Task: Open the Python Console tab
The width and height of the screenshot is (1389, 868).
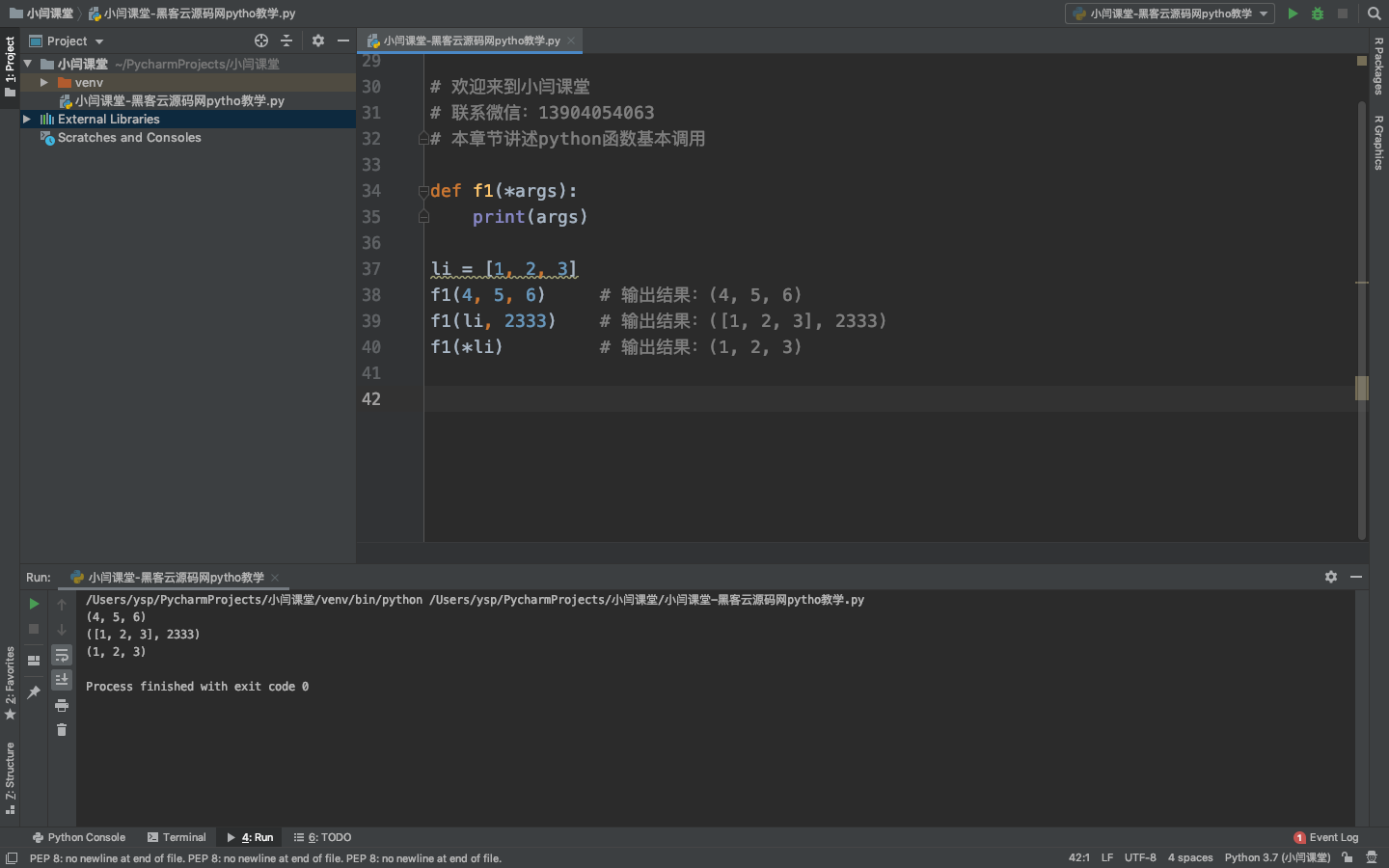Action: pos(79,837)
